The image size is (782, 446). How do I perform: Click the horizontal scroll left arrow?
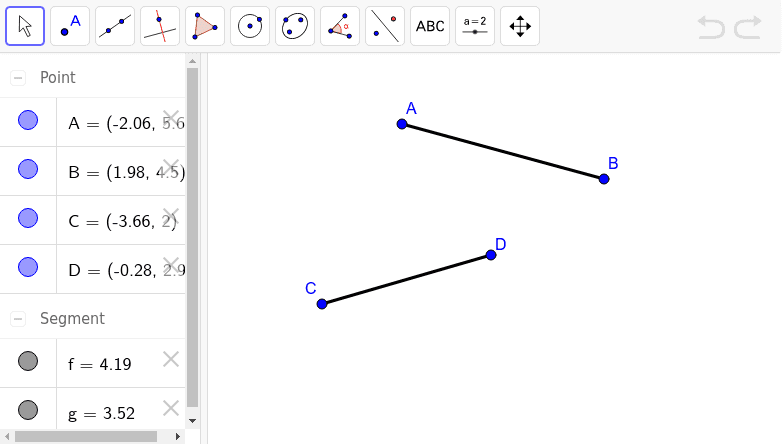[x=7, y=437]
